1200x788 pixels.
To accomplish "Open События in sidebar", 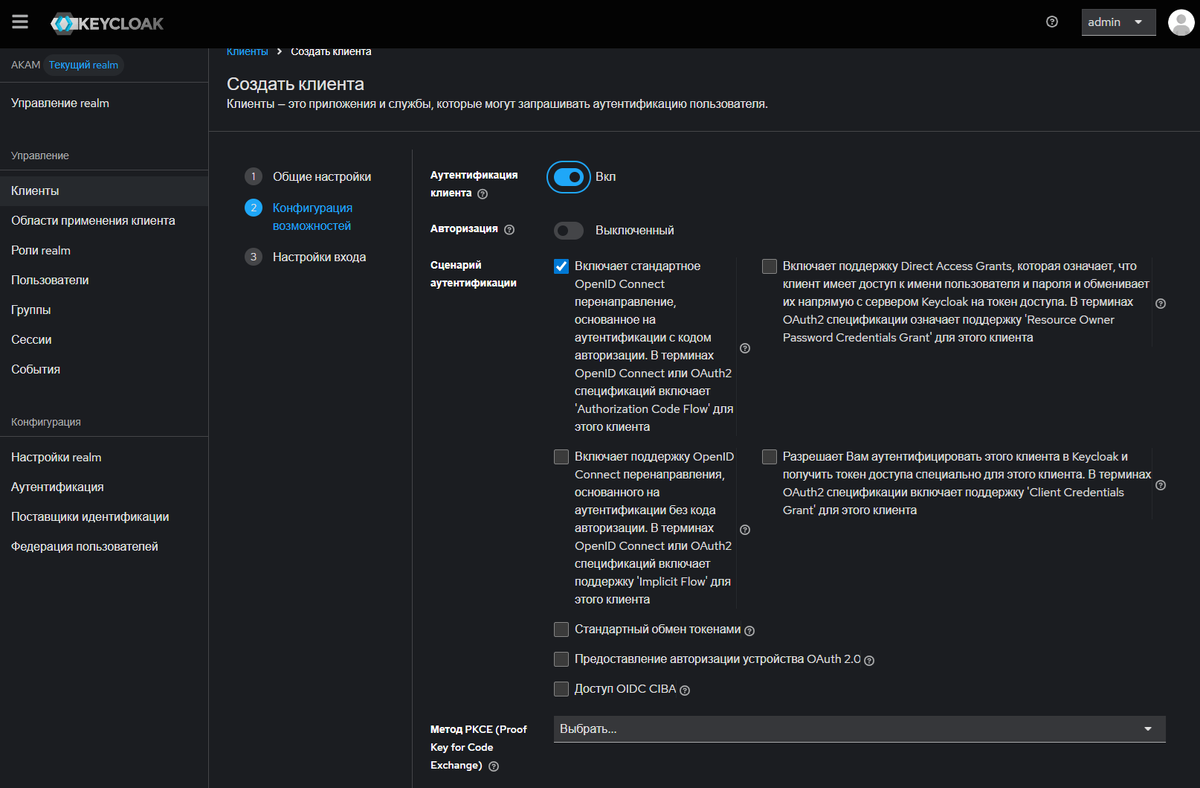I will click(x=104, y=369).
